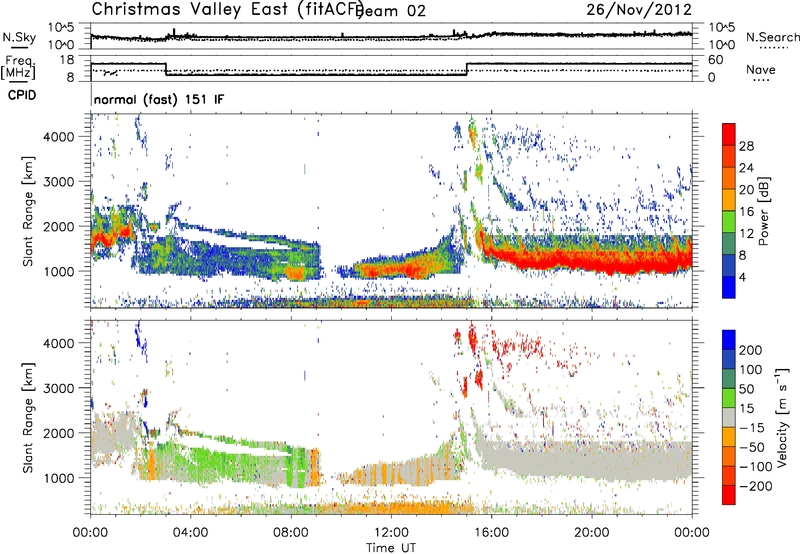The width and height of the screenshot is (800, 554).
Task: Click the 18 MHz frequency axis value
Action: (x=67, y=60)
